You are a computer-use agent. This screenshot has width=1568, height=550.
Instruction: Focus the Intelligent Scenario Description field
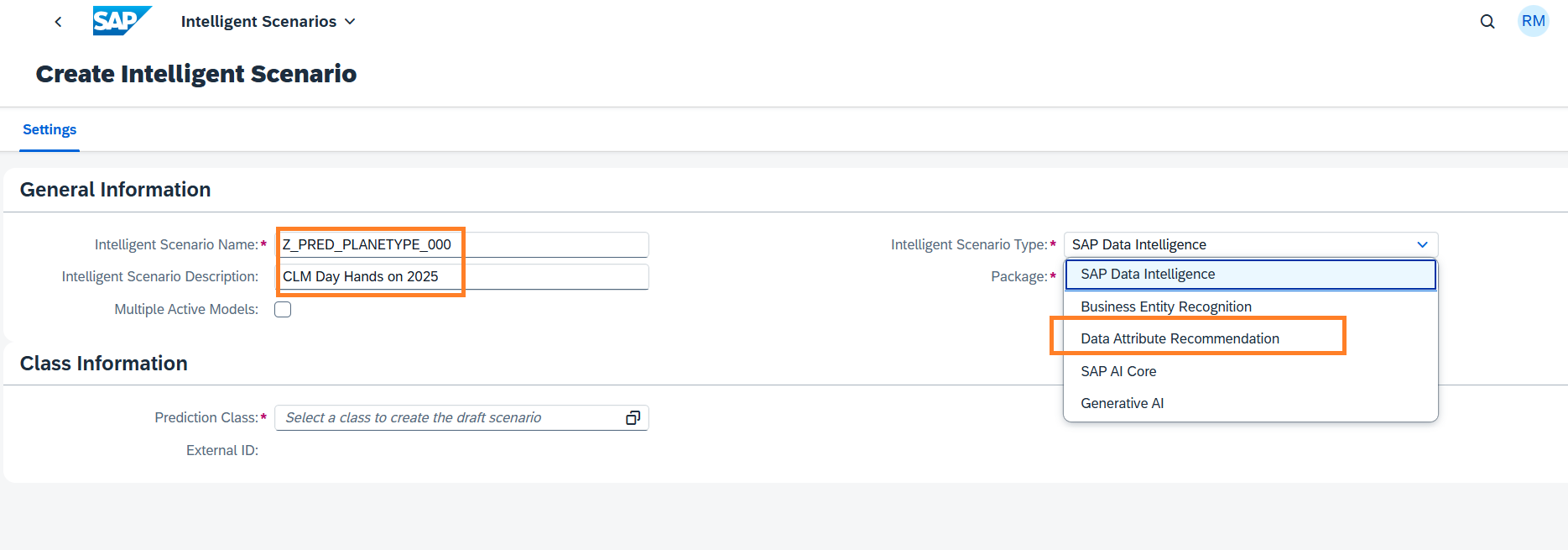click(462, 277)
